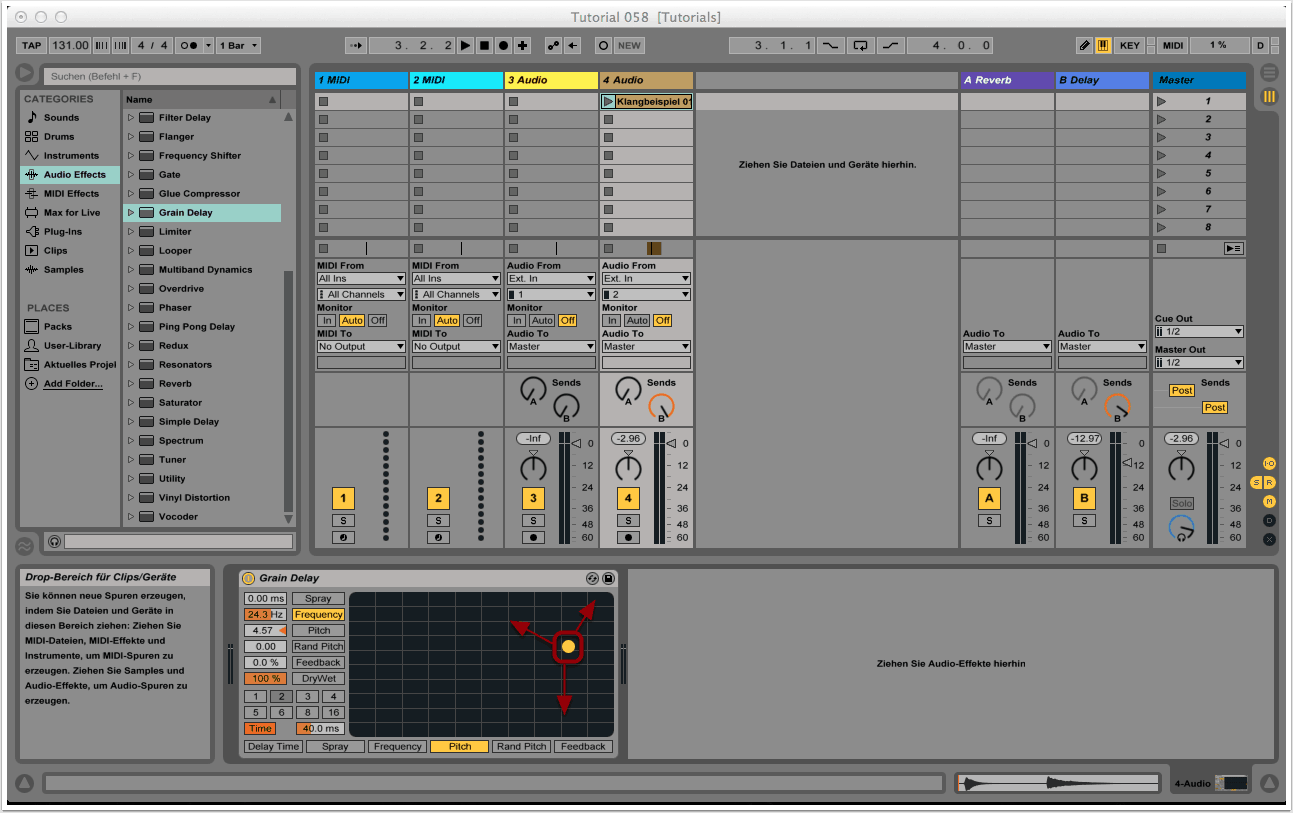Select Audio Effects category in browser
The image size is (1293, 813).
point(73,175)
